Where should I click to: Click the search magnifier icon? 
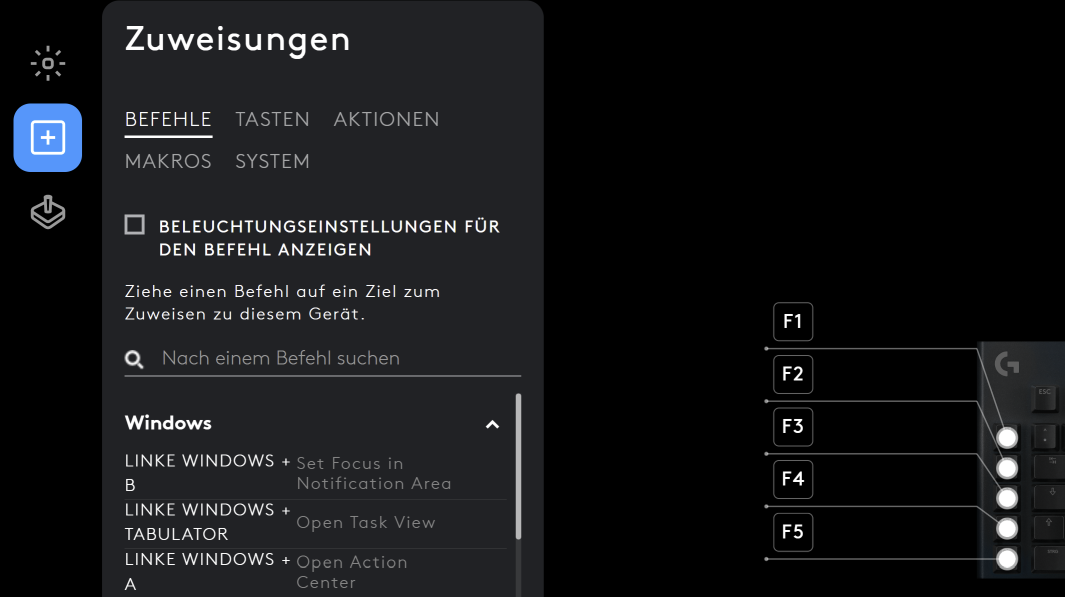coord(134,359)
